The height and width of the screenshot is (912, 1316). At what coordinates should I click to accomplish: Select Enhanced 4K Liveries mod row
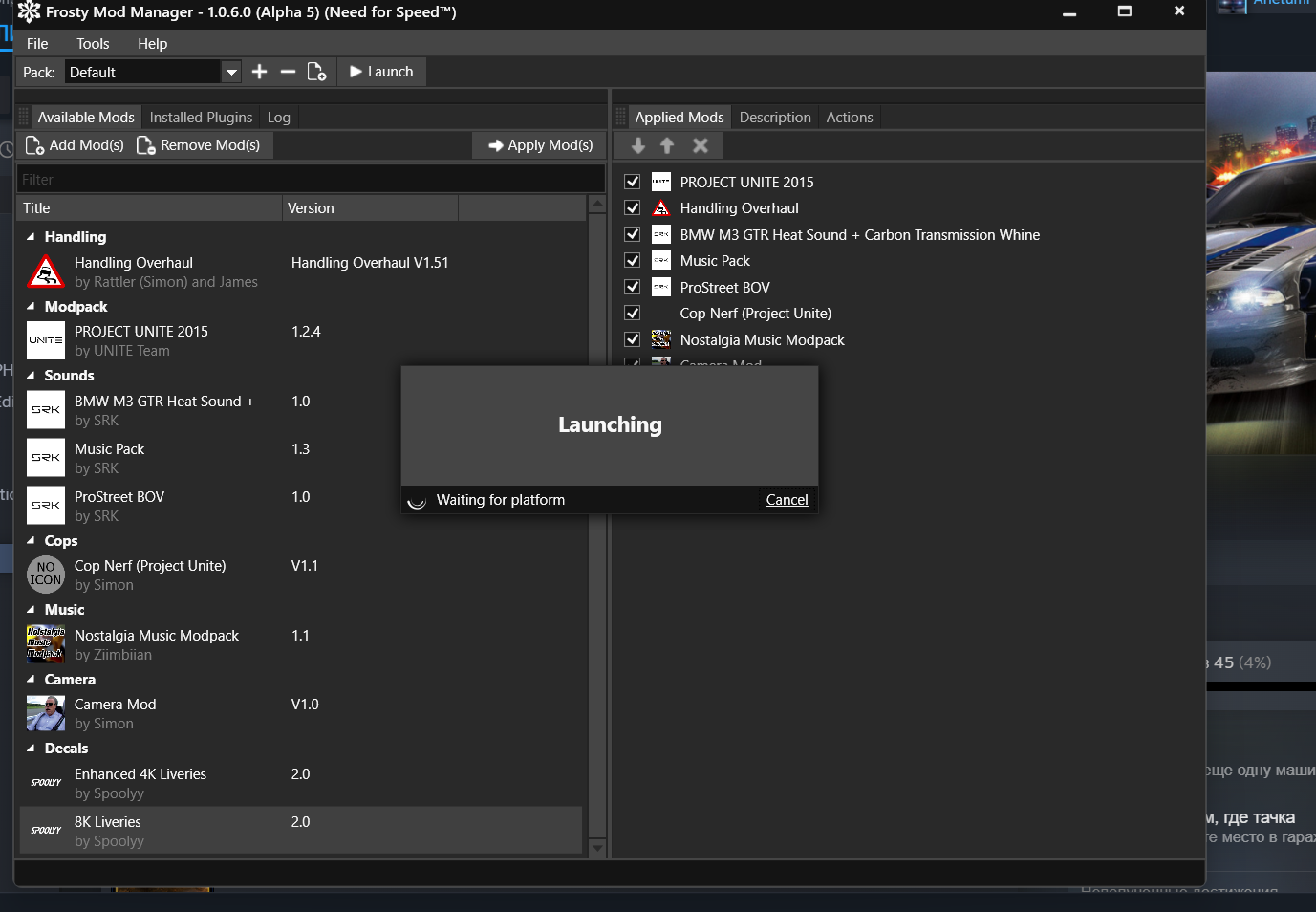click(300, 783)
